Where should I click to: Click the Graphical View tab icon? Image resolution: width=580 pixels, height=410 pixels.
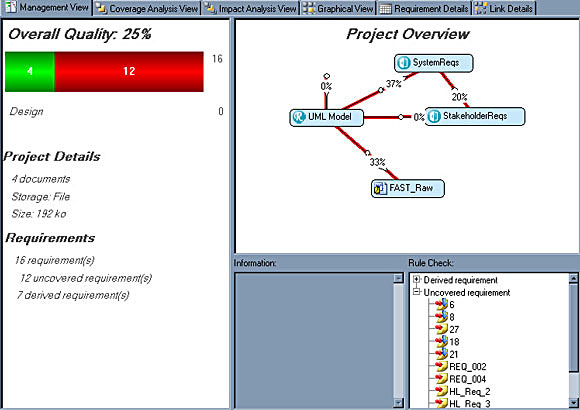coord(308,8)
